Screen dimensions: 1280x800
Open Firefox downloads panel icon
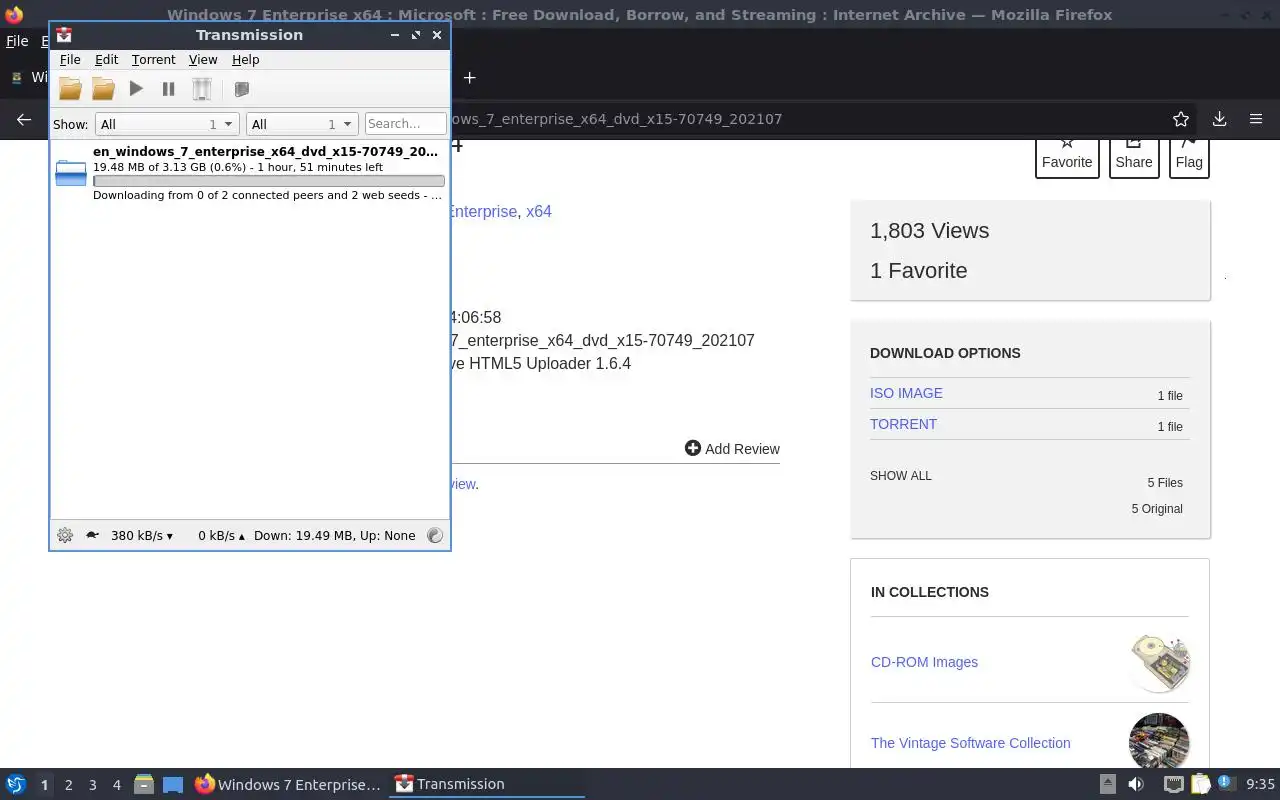click(x=1219, y=119)
